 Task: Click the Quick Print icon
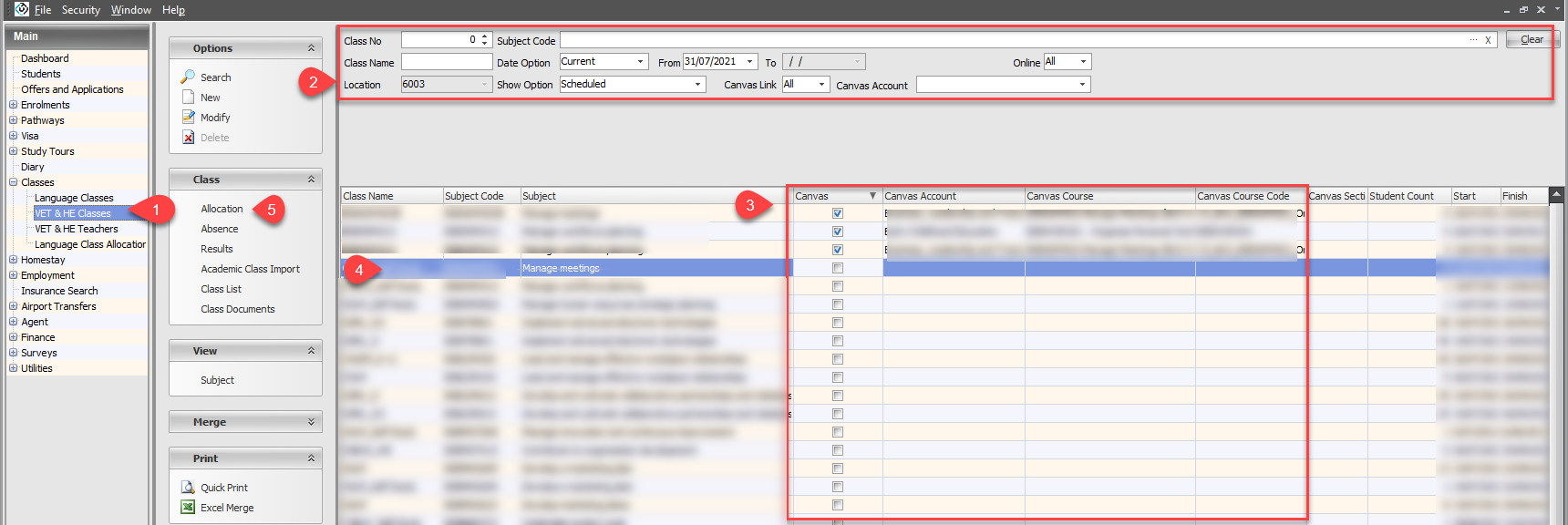[x=188, y=488]
